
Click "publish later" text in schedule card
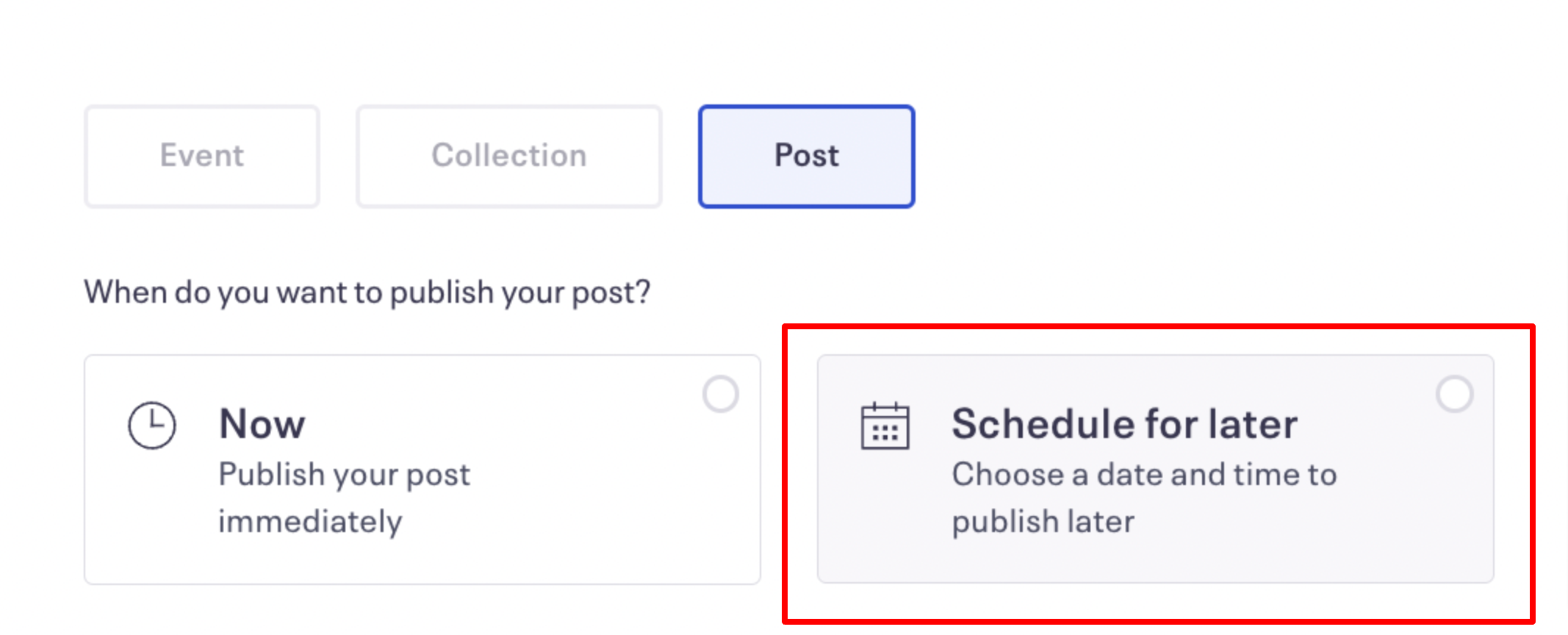[x=1043, y=522]
